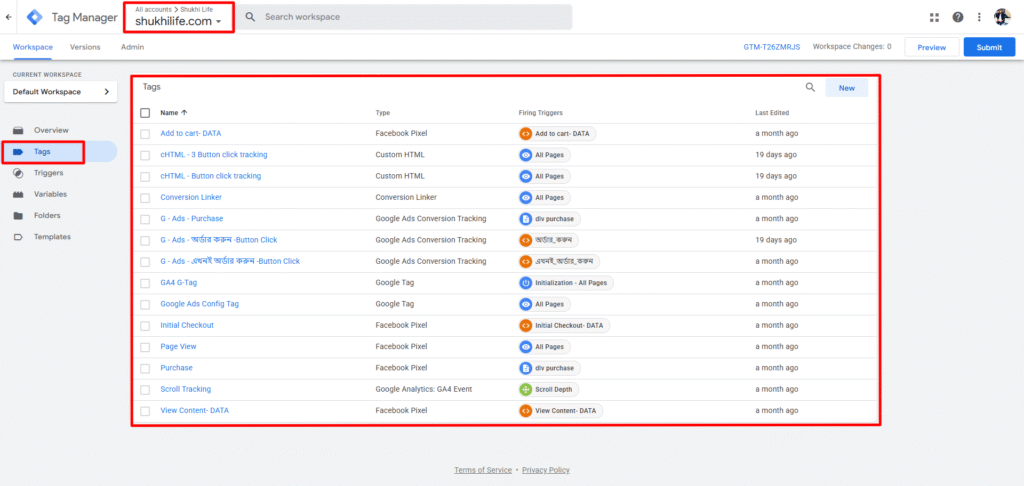The image size is (1024, 486).
Task: Click the Last Edited column header
Action: pos(772,113)
